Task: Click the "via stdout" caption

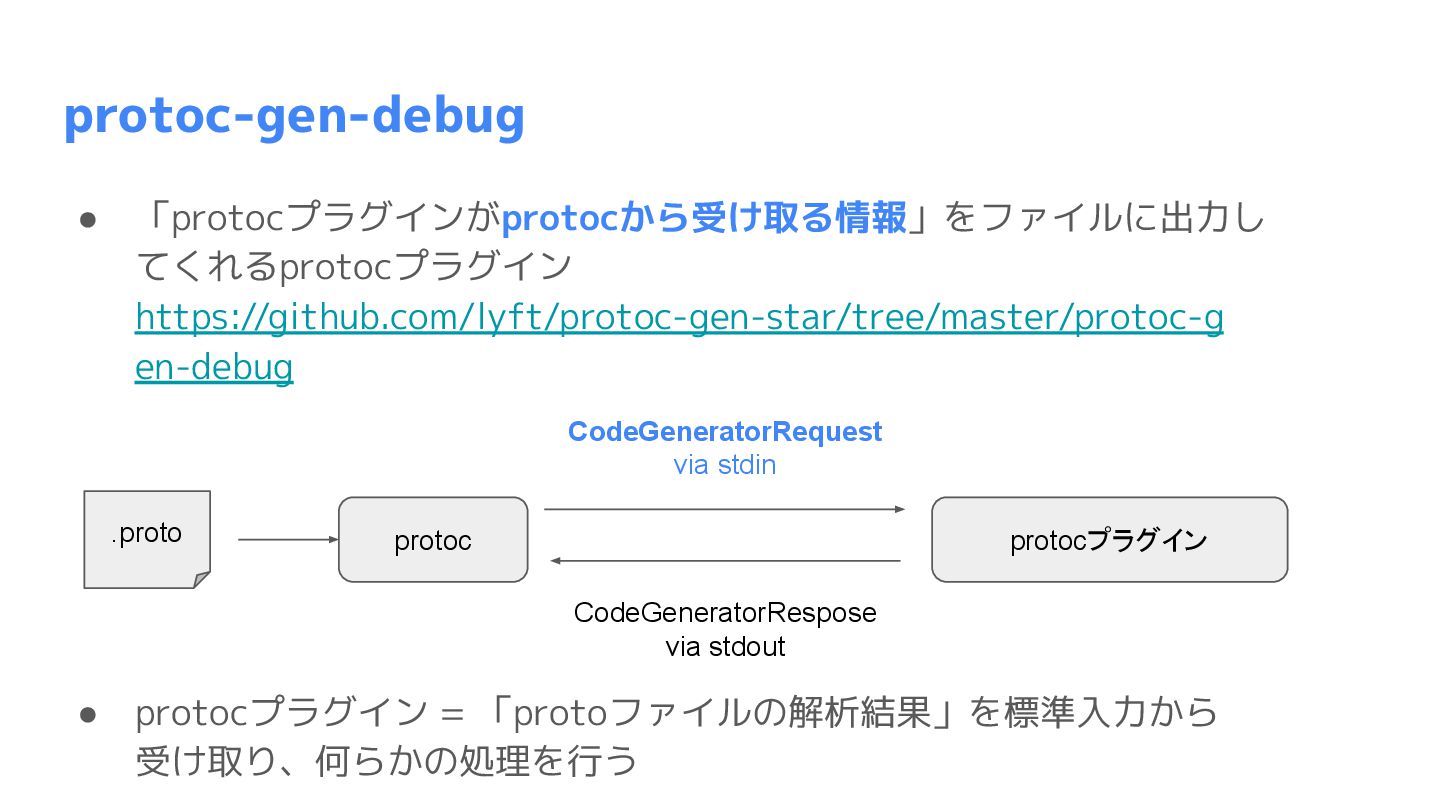Action: pos(725,646)
